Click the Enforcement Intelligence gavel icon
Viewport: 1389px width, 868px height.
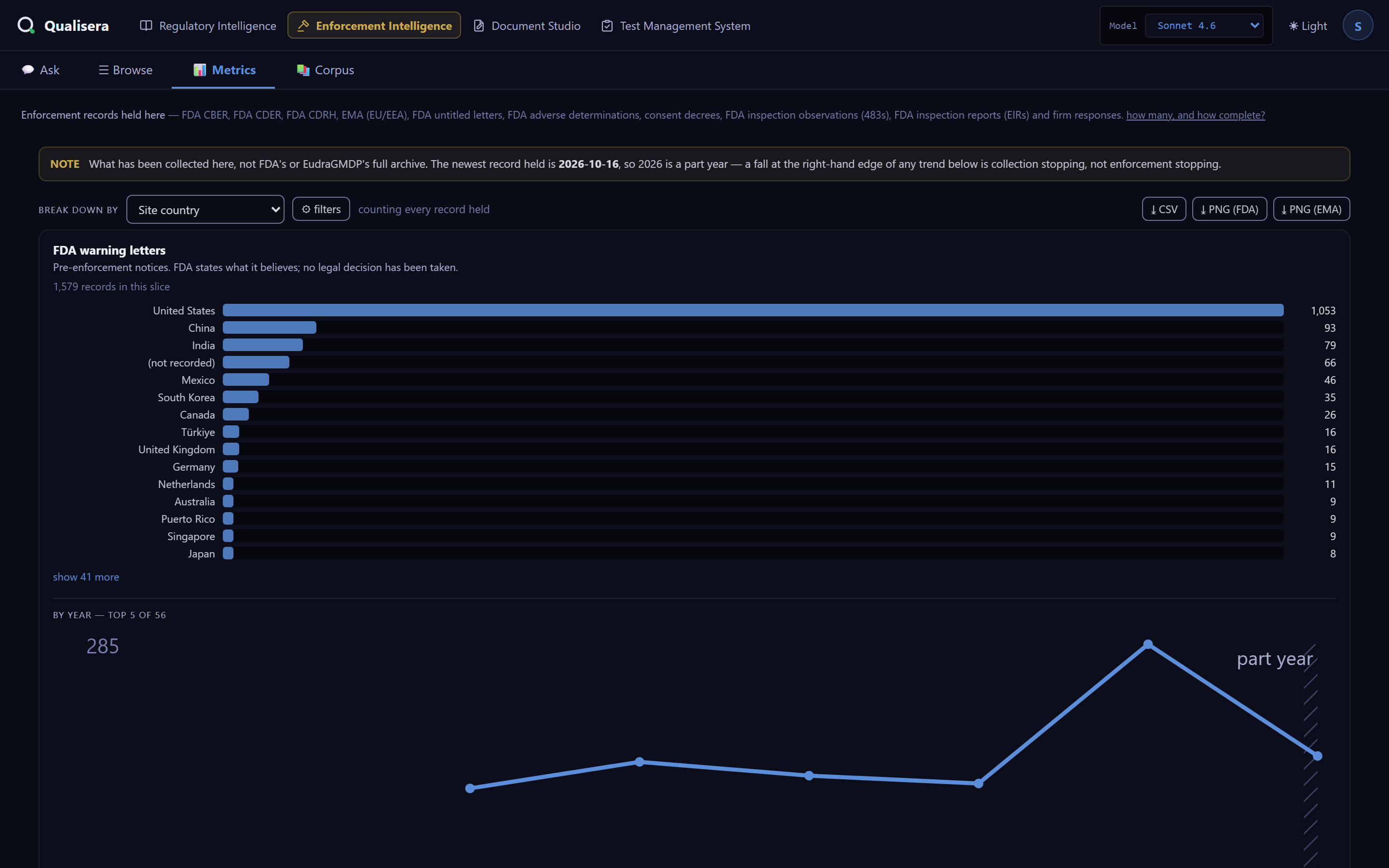(x=303, y=26)
